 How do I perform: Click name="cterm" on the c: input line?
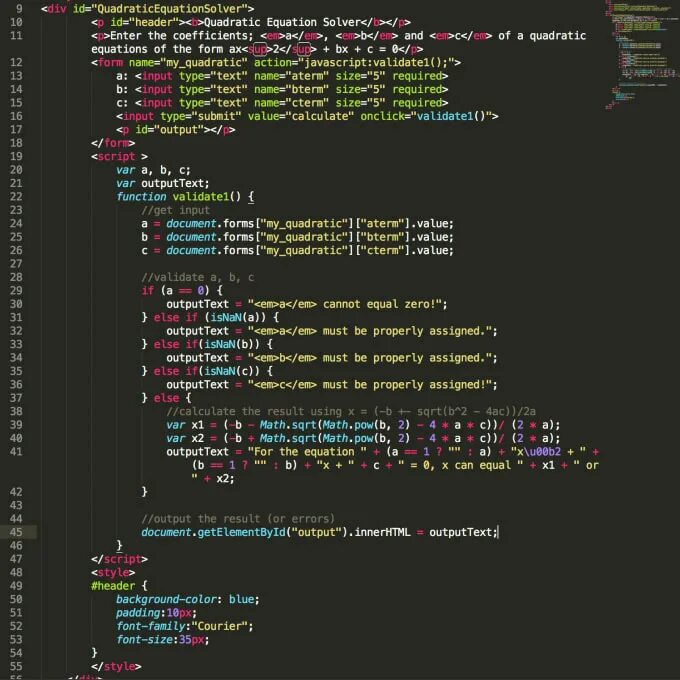tap(292, 103)
